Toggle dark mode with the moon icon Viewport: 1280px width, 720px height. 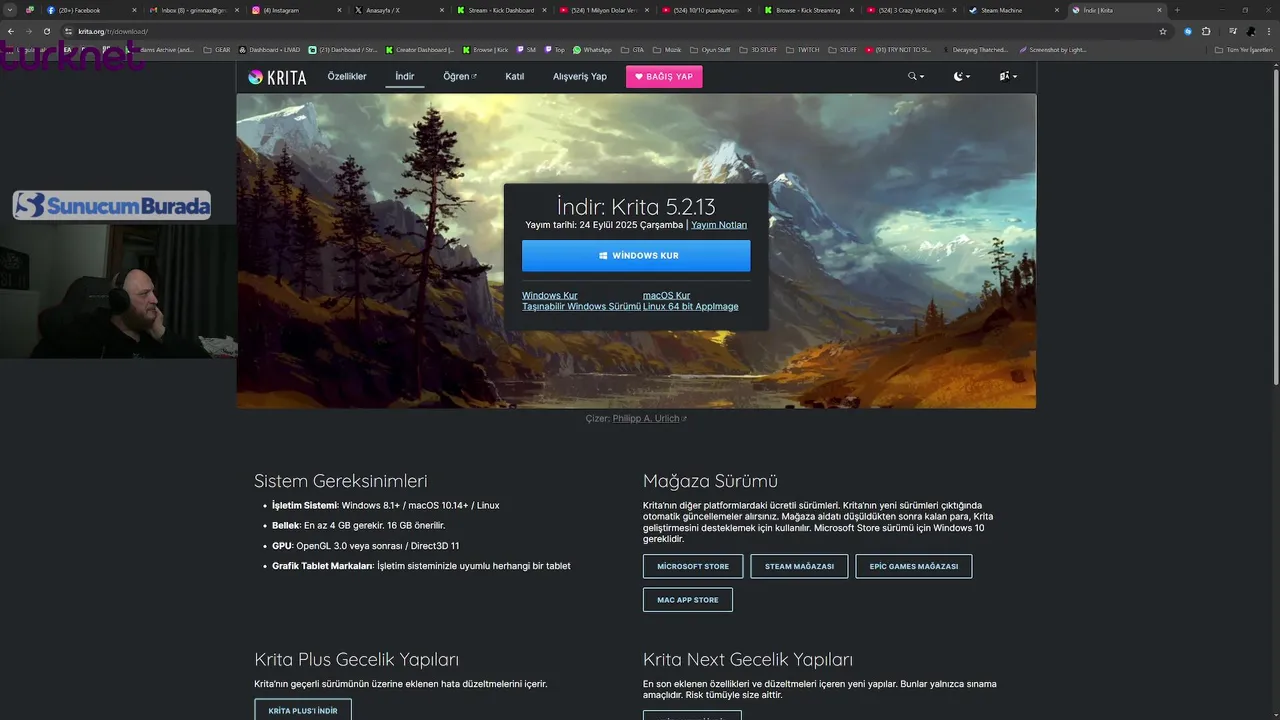[x=961, y=76]
